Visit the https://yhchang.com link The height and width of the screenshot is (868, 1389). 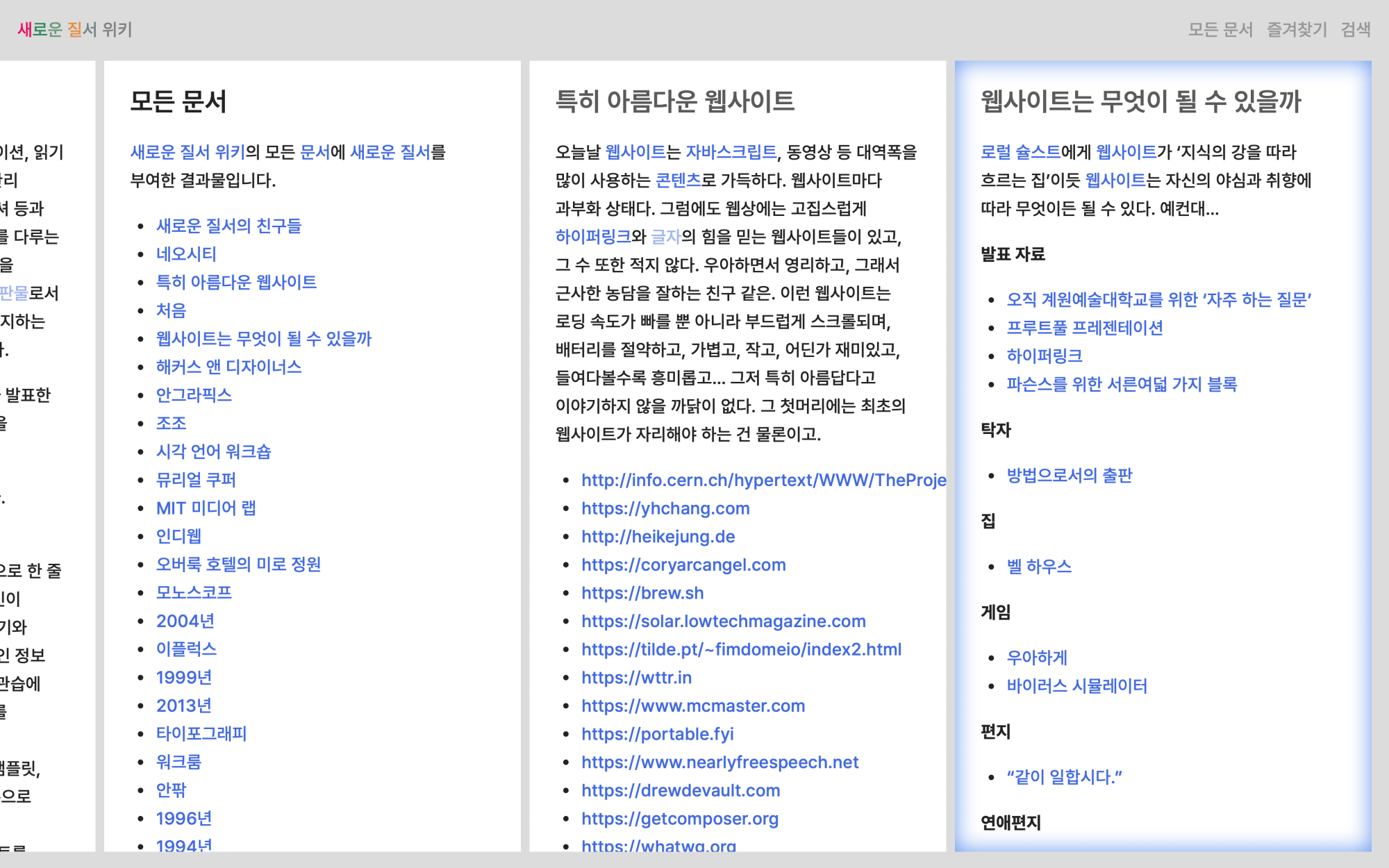[x=665, y=508]
